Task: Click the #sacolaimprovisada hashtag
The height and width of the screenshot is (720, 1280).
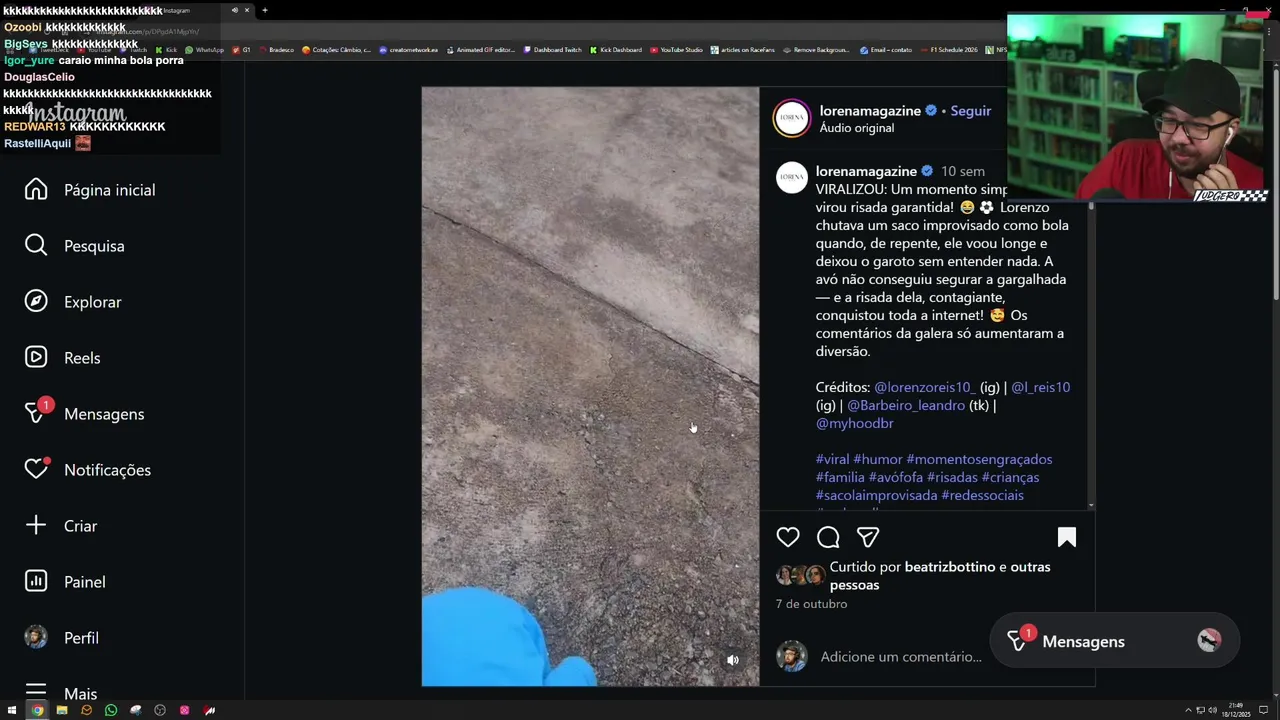Action: point(876,495)
